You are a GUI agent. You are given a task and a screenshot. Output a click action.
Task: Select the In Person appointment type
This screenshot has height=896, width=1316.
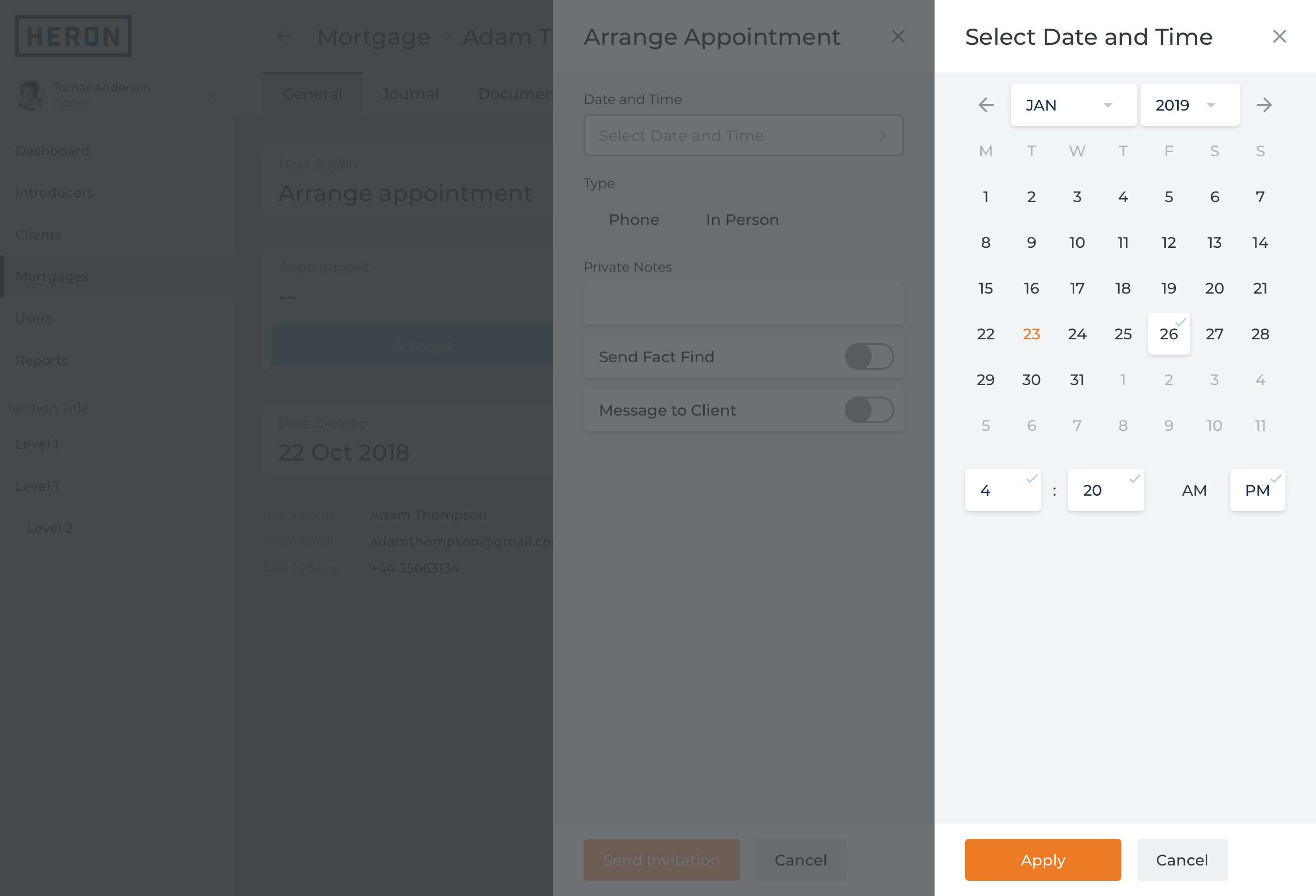click(x=742, y=220)
